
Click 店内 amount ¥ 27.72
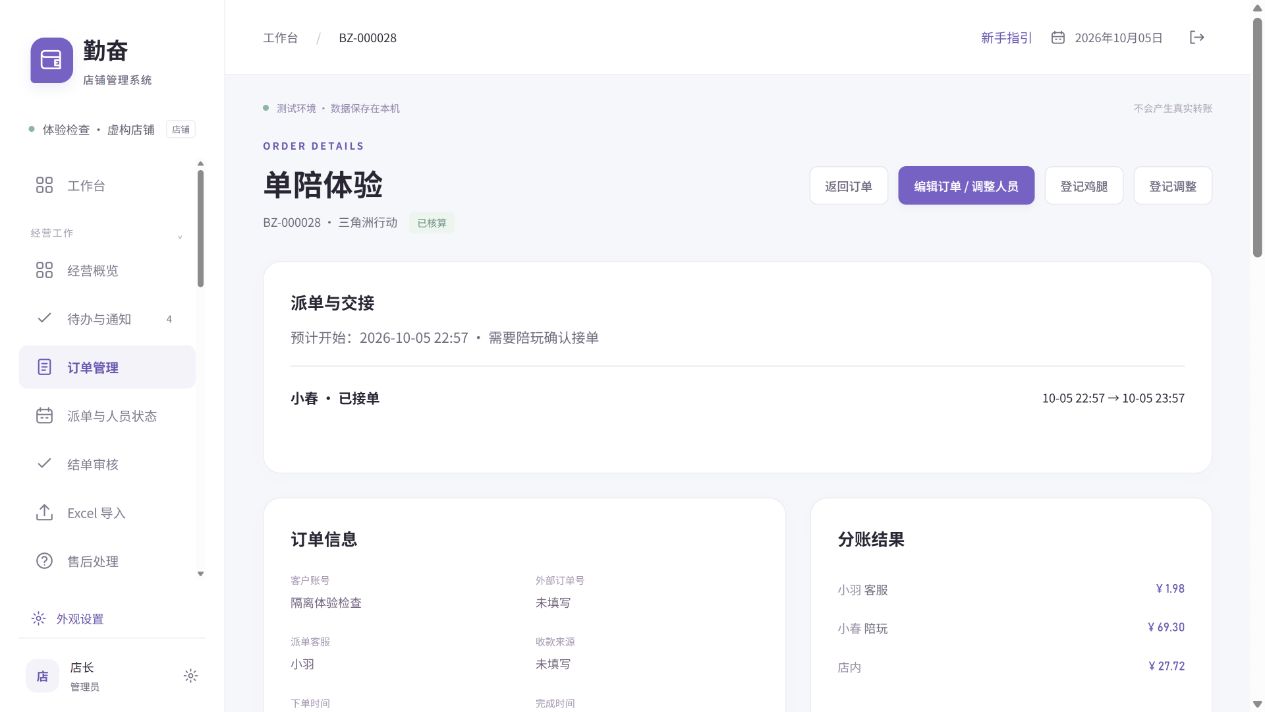point(1166,666)
